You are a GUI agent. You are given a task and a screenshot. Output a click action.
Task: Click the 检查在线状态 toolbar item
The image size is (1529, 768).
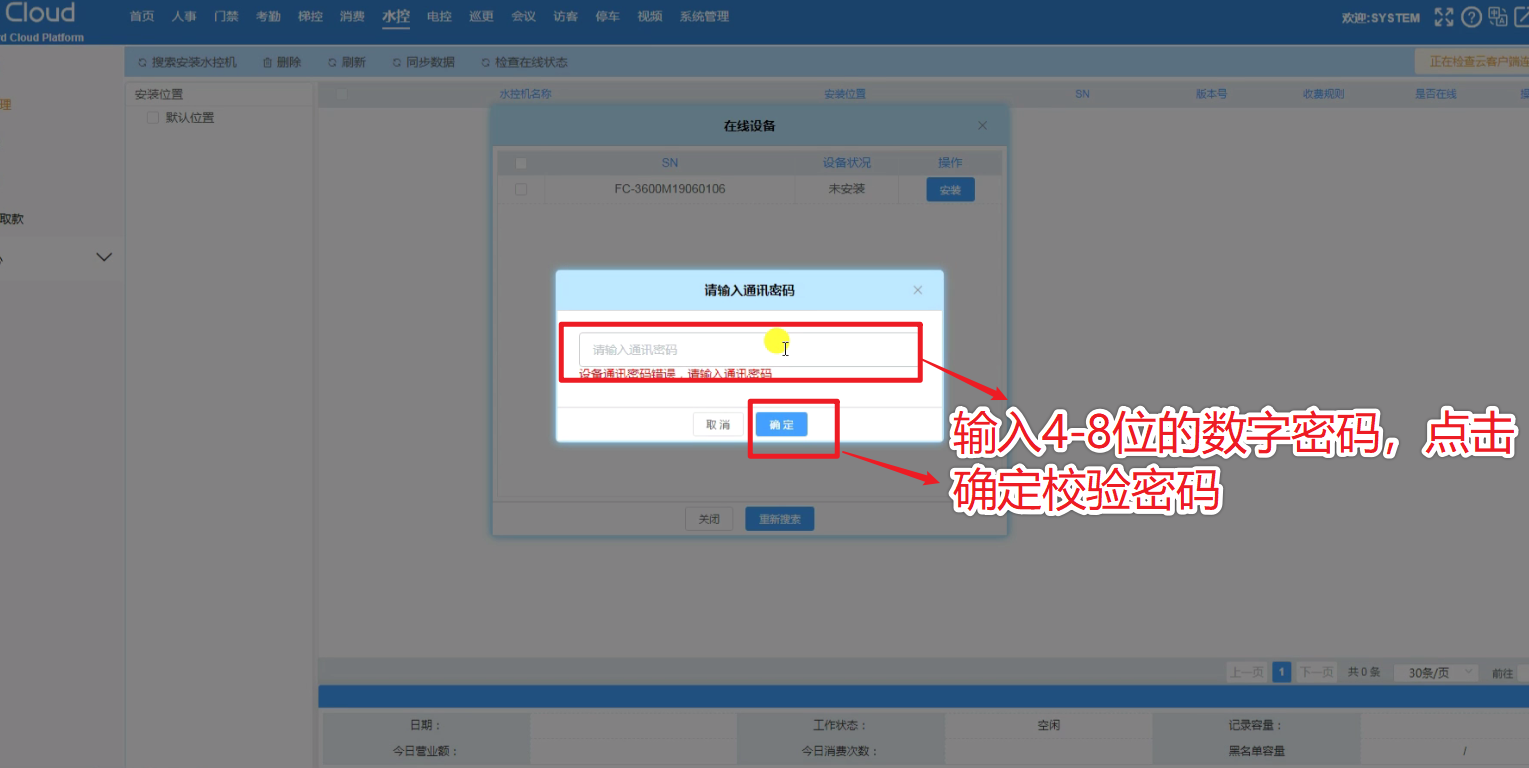point(524,62)
